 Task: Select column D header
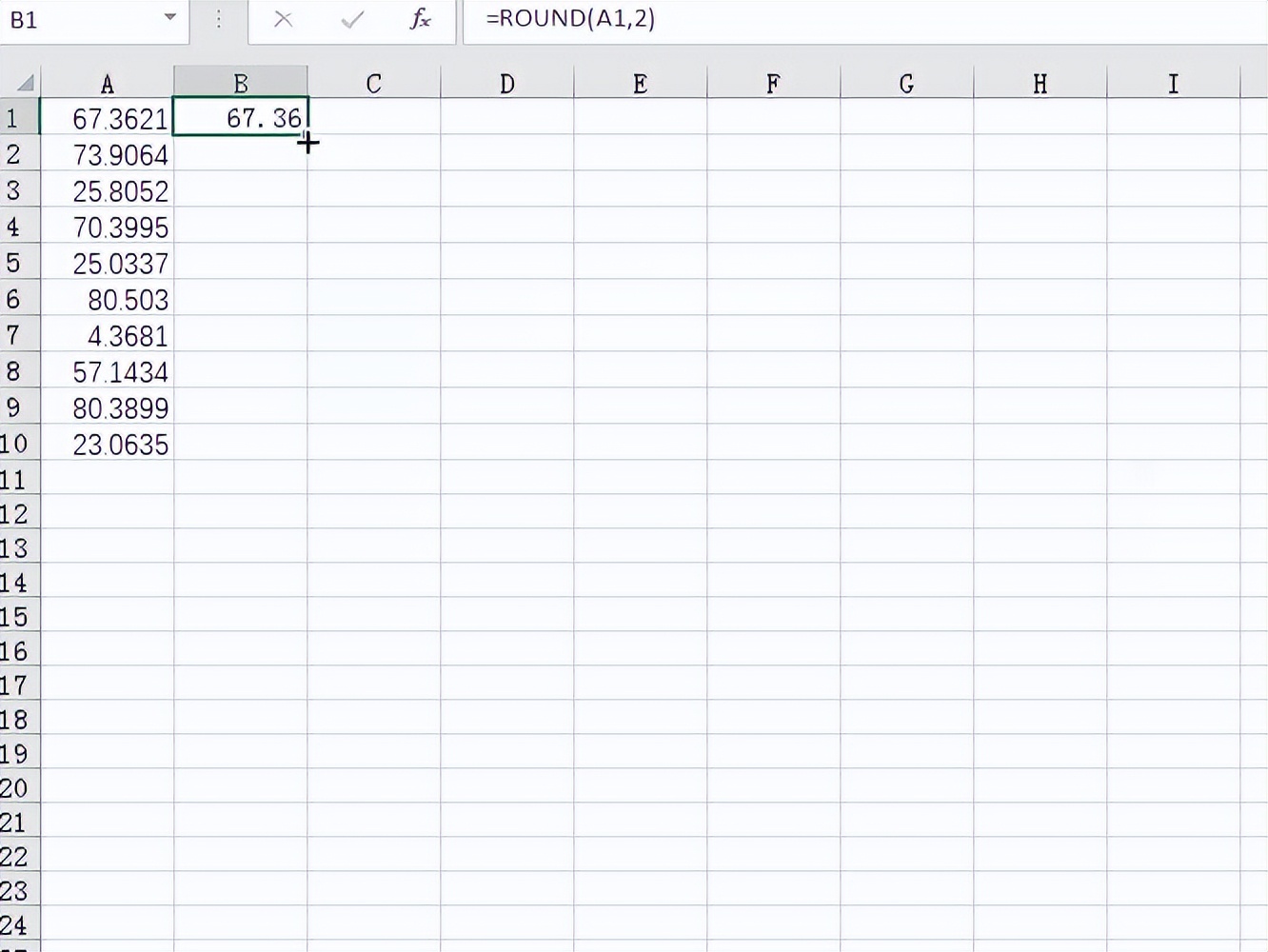(x=507, y=84)
